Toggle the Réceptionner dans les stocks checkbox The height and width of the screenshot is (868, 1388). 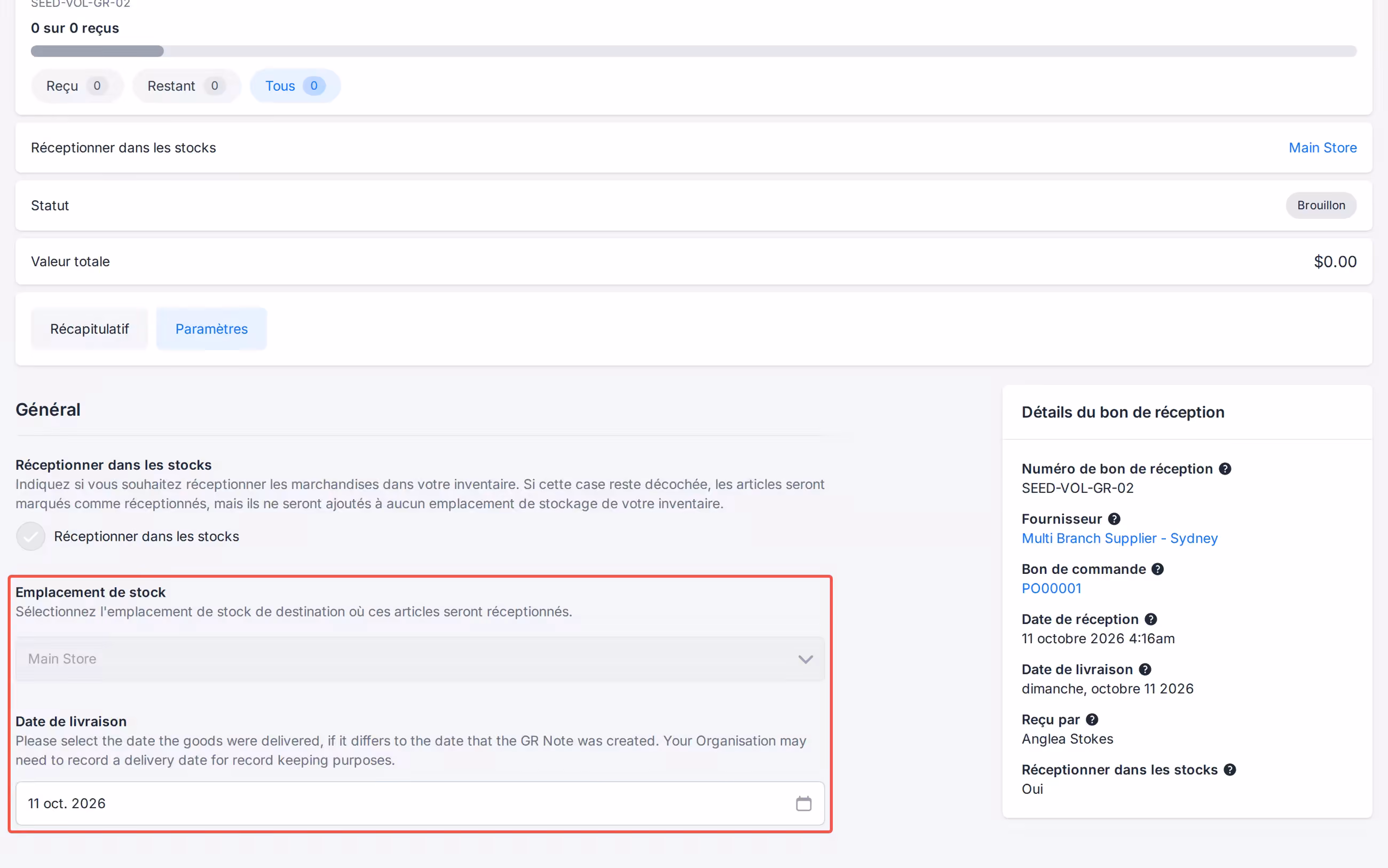30,536
